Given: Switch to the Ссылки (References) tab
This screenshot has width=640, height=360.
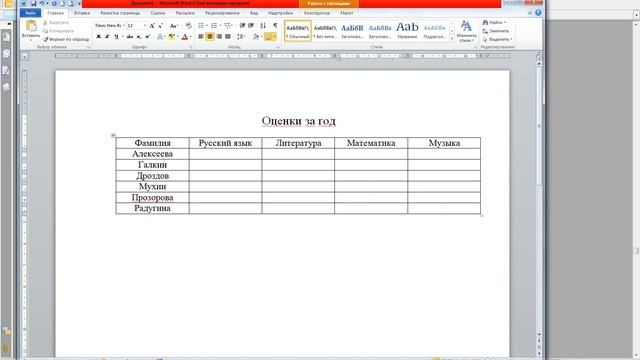Looking at the screenshot, I should tap(158, 13).
